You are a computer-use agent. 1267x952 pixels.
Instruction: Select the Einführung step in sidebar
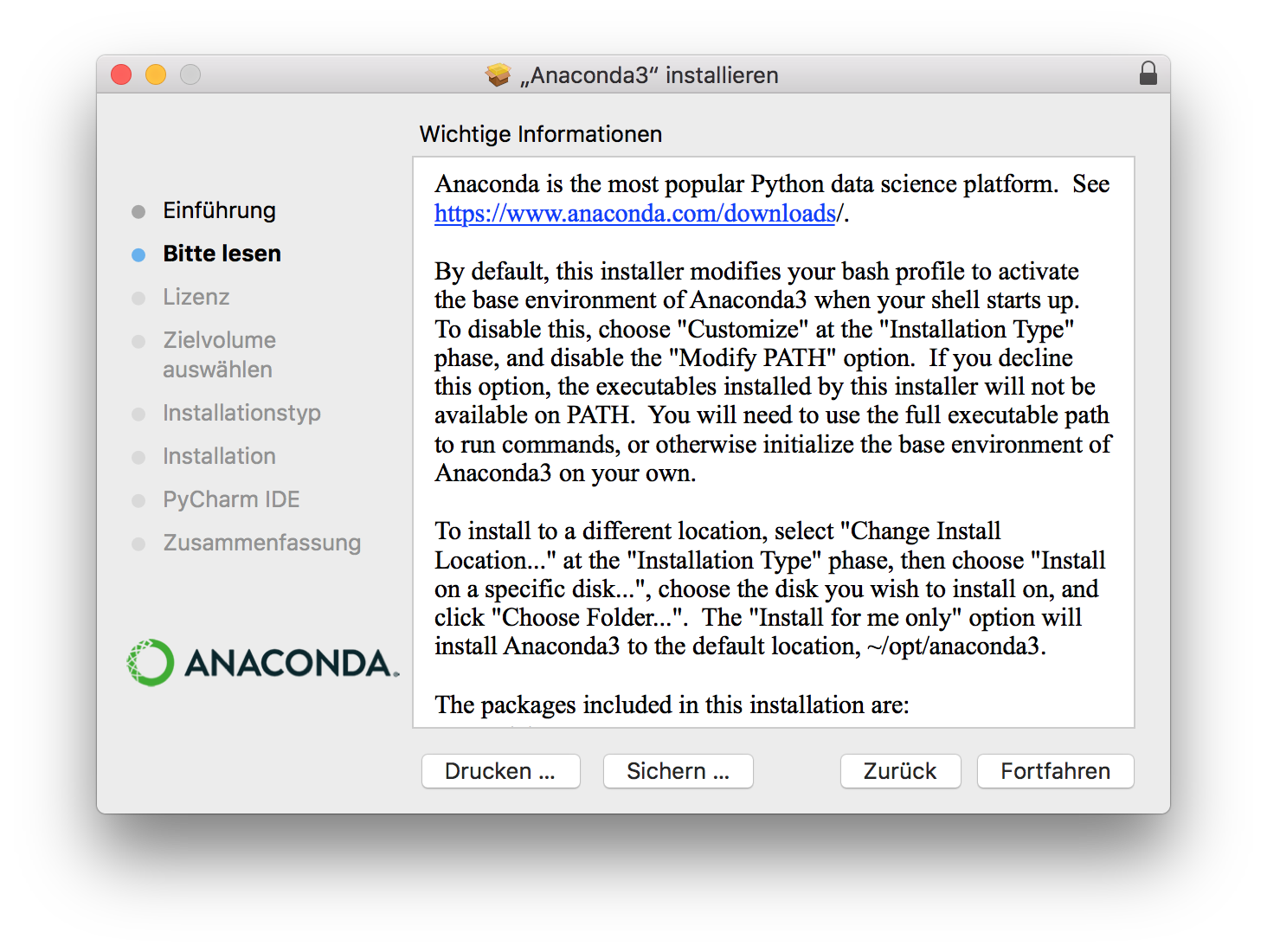tap(220, 210)
